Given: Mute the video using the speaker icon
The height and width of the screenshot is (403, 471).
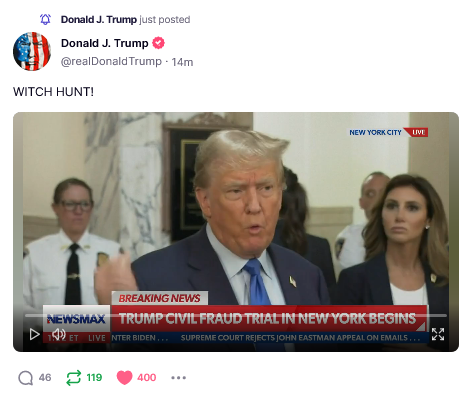Looking at the screenshot, I should (x=59, y=334).
